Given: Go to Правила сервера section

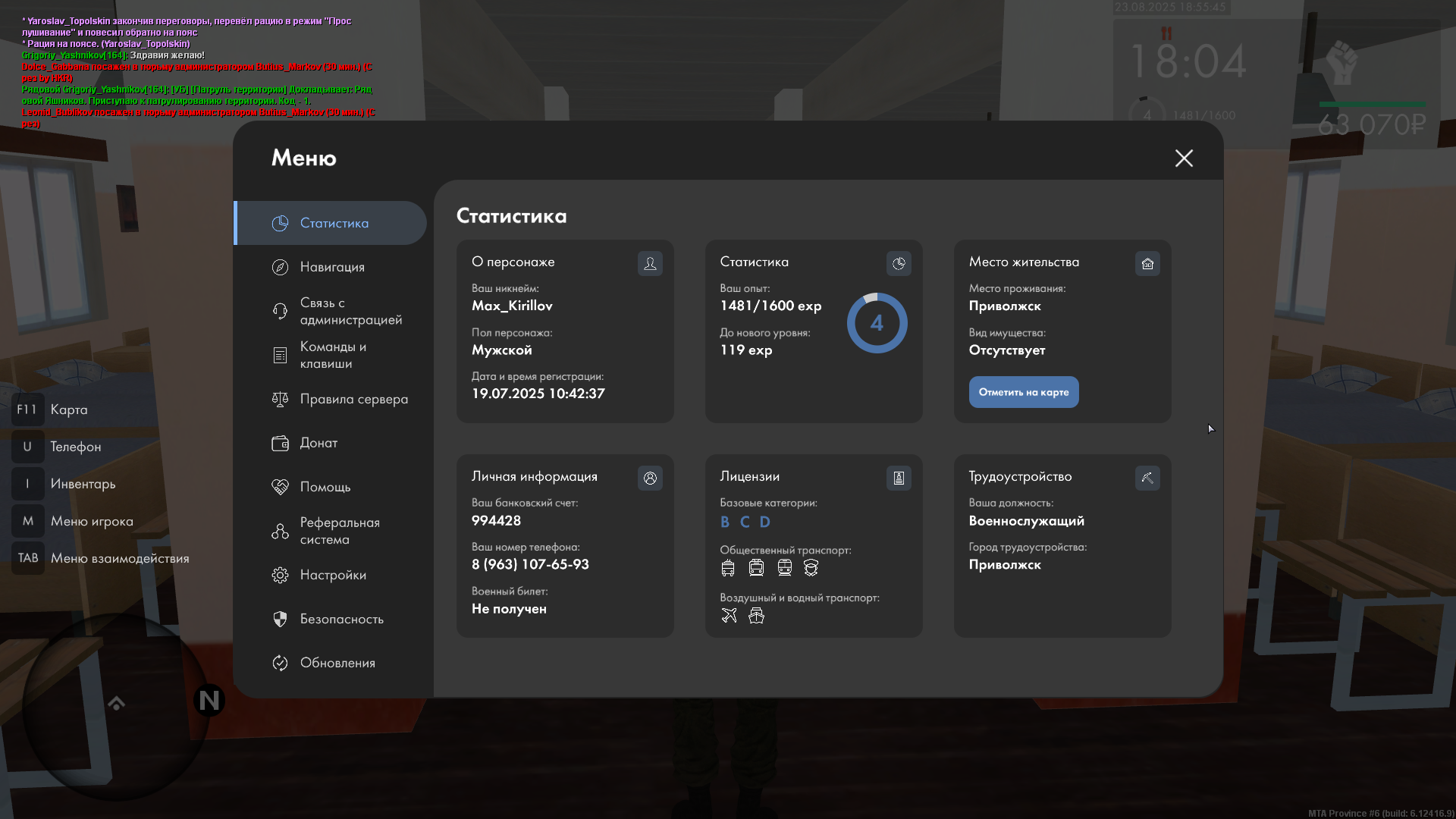Looking at the screenshot, I should (353, 399).
